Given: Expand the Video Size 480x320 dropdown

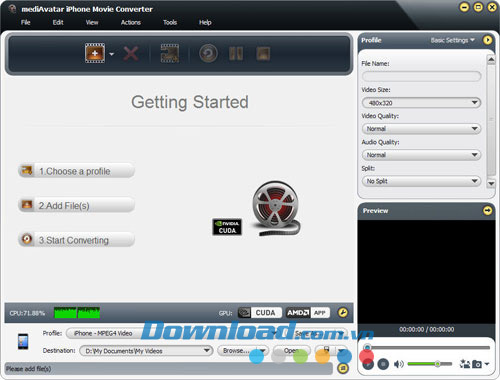Looking at the screenshot, I should (x=421, y=103).
